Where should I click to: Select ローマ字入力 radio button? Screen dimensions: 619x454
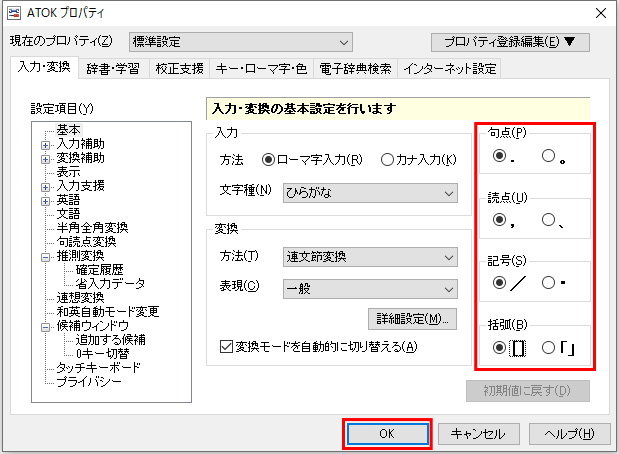point(268,159)
